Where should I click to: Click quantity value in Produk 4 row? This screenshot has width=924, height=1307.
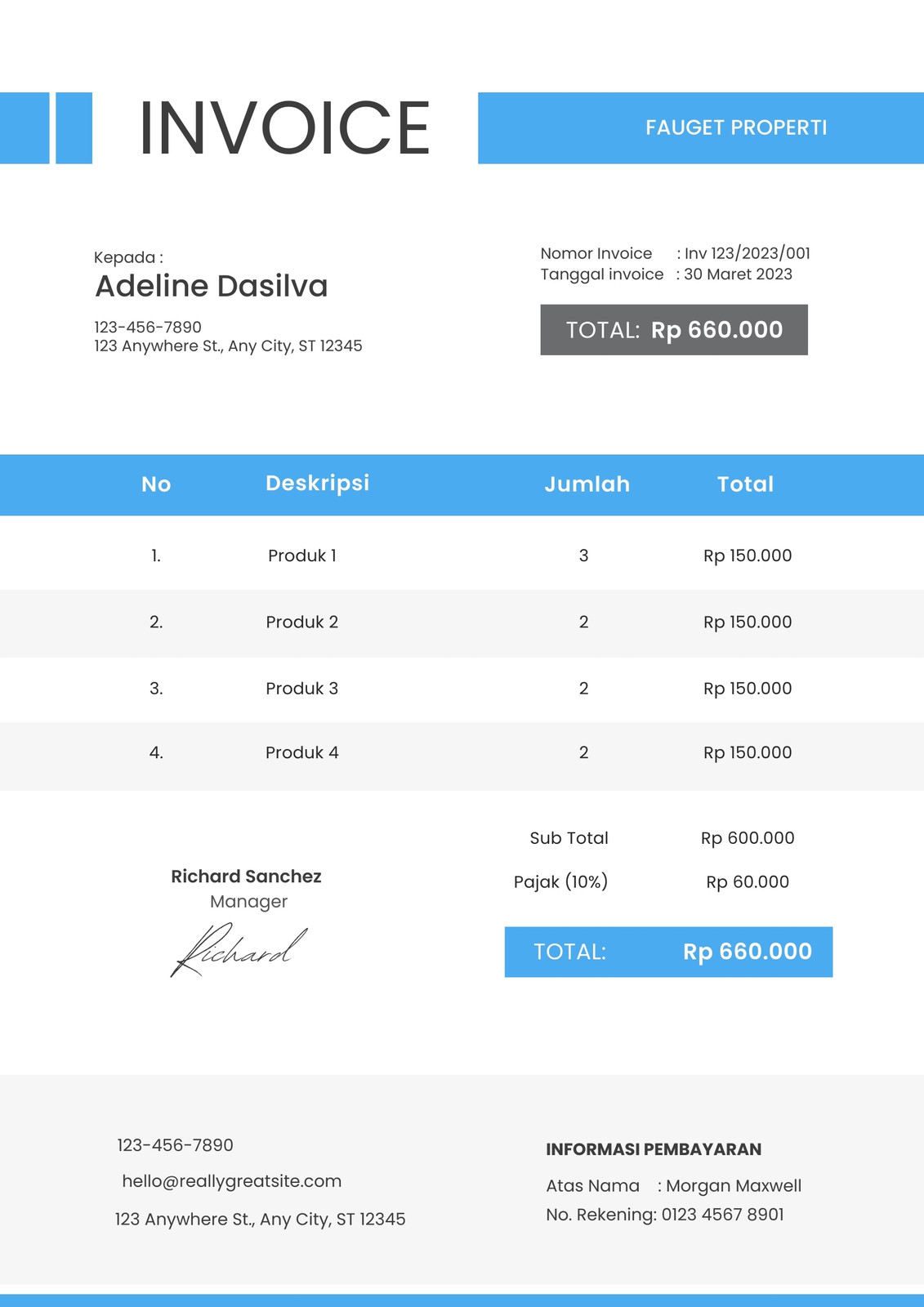pyautogui.click(x=583, y=752)
